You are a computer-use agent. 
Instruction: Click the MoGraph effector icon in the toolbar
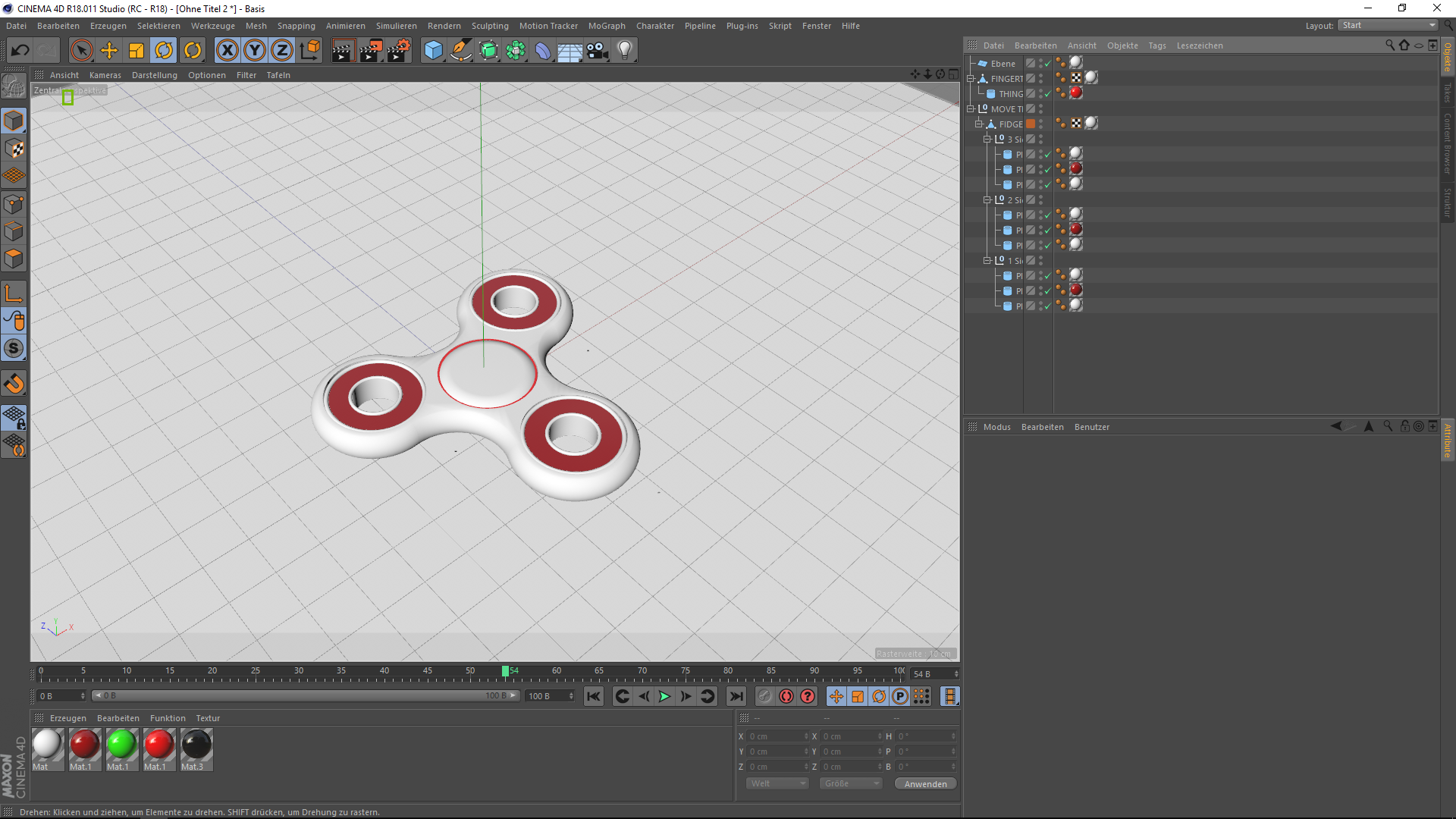(x=516, y=50)
